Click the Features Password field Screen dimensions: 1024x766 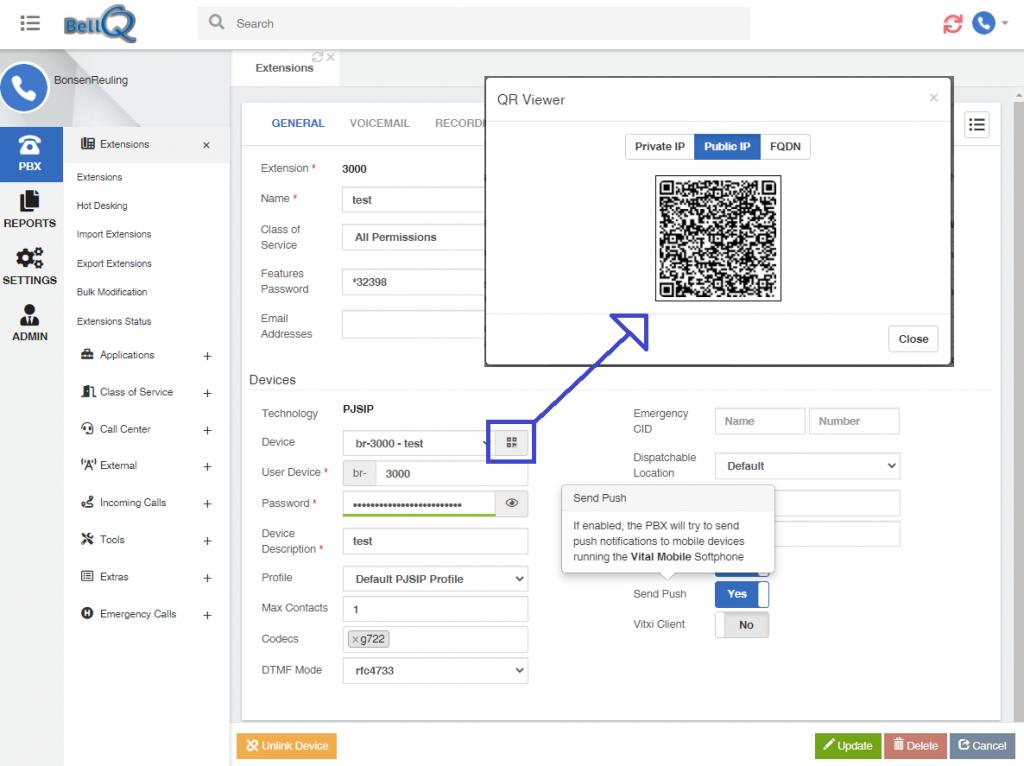pos(413,282)
